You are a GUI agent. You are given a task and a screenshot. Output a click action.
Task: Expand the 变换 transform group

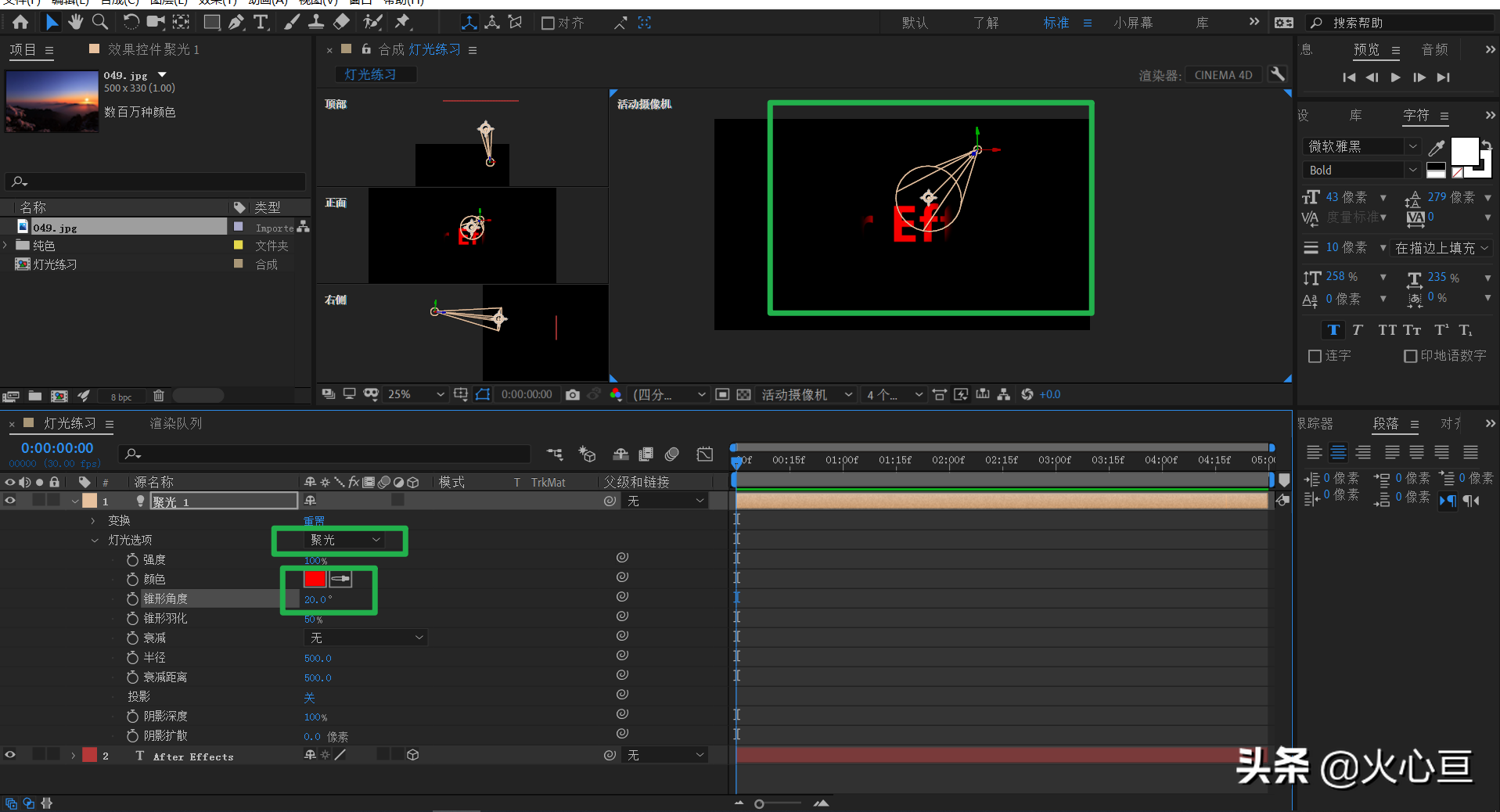(93, 521)
